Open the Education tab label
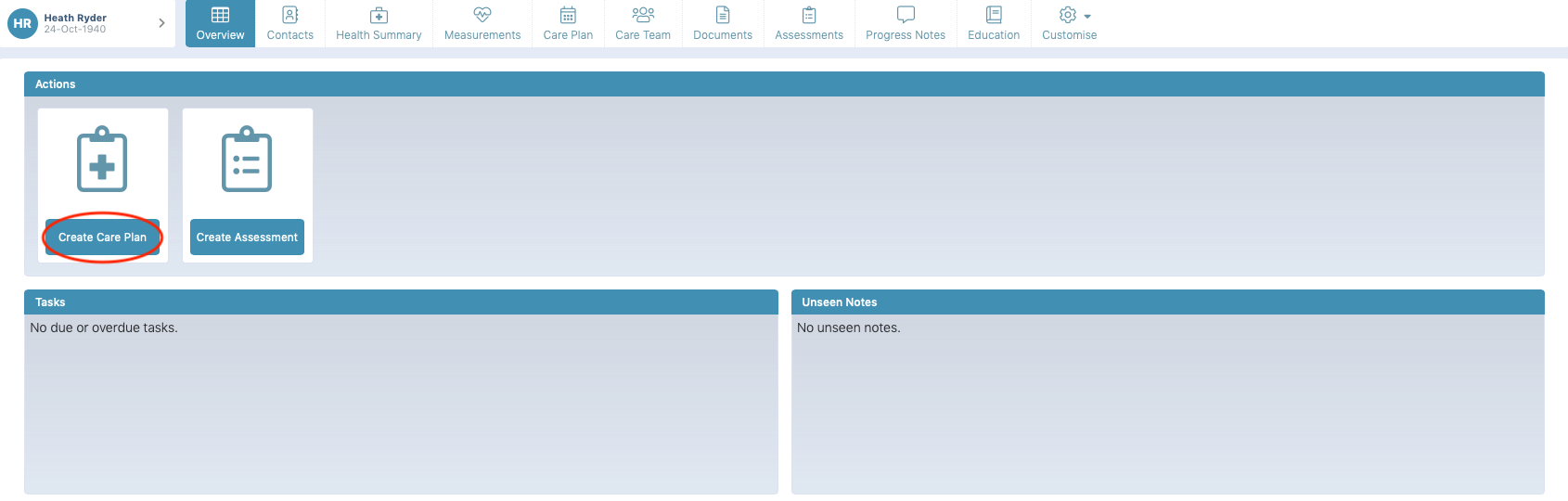1568x501 pixels. pos(994,35)
